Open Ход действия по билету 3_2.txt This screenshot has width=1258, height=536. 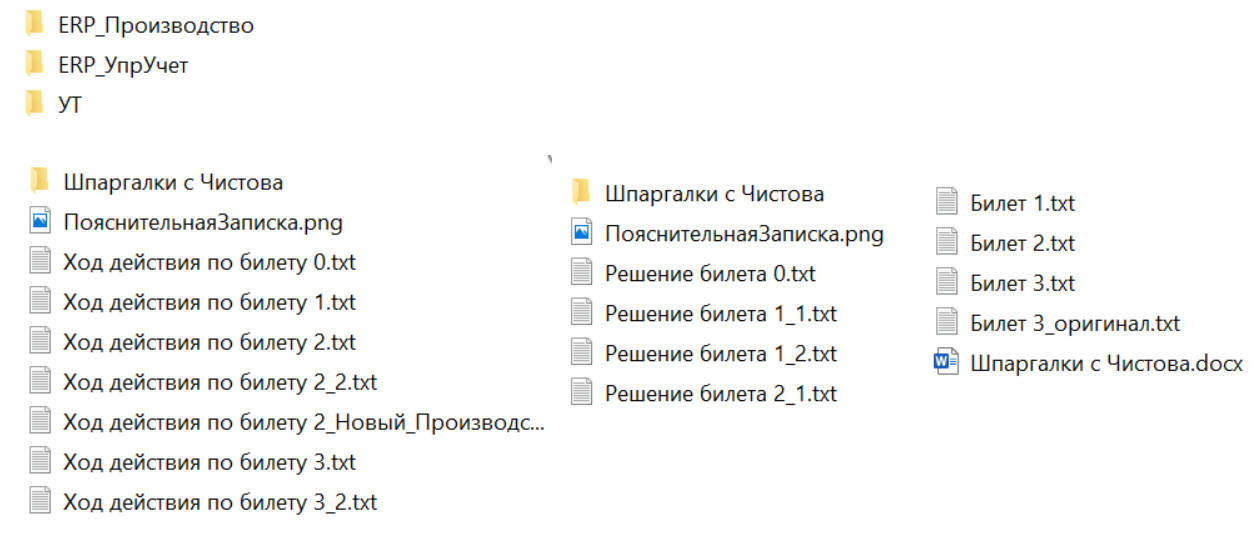tap(219, 502)
